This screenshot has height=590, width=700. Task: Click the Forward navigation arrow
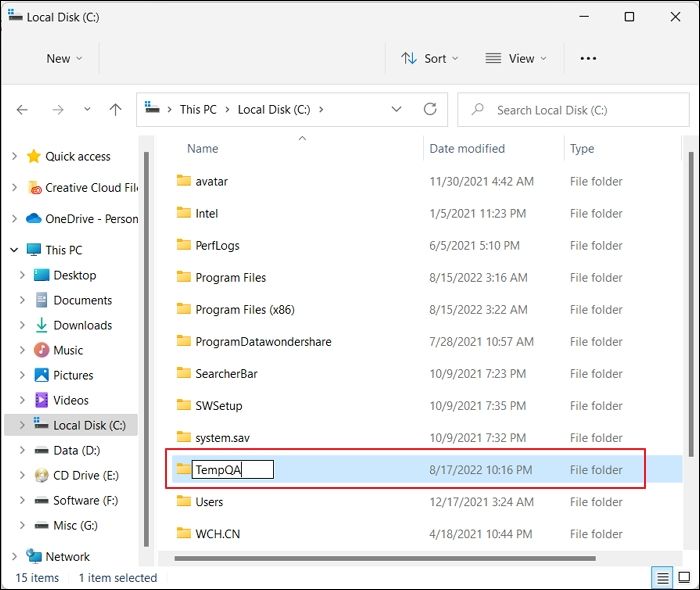pyautogui.click(x=58, y=110)
